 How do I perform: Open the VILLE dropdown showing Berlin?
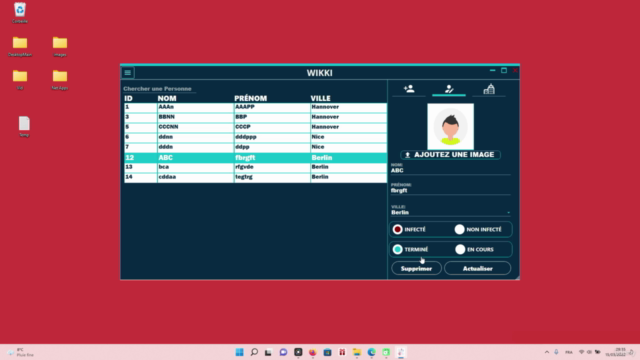451,212
